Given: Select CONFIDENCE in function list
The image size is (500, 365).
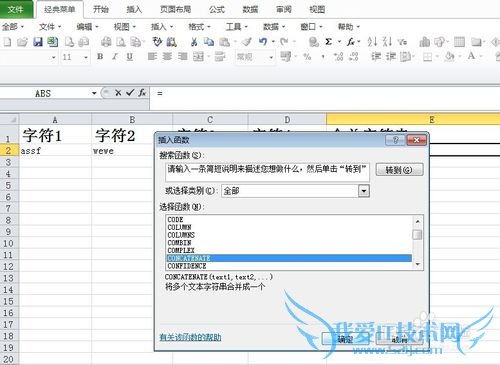Looking at the screenshot, I should click(289, 266).
